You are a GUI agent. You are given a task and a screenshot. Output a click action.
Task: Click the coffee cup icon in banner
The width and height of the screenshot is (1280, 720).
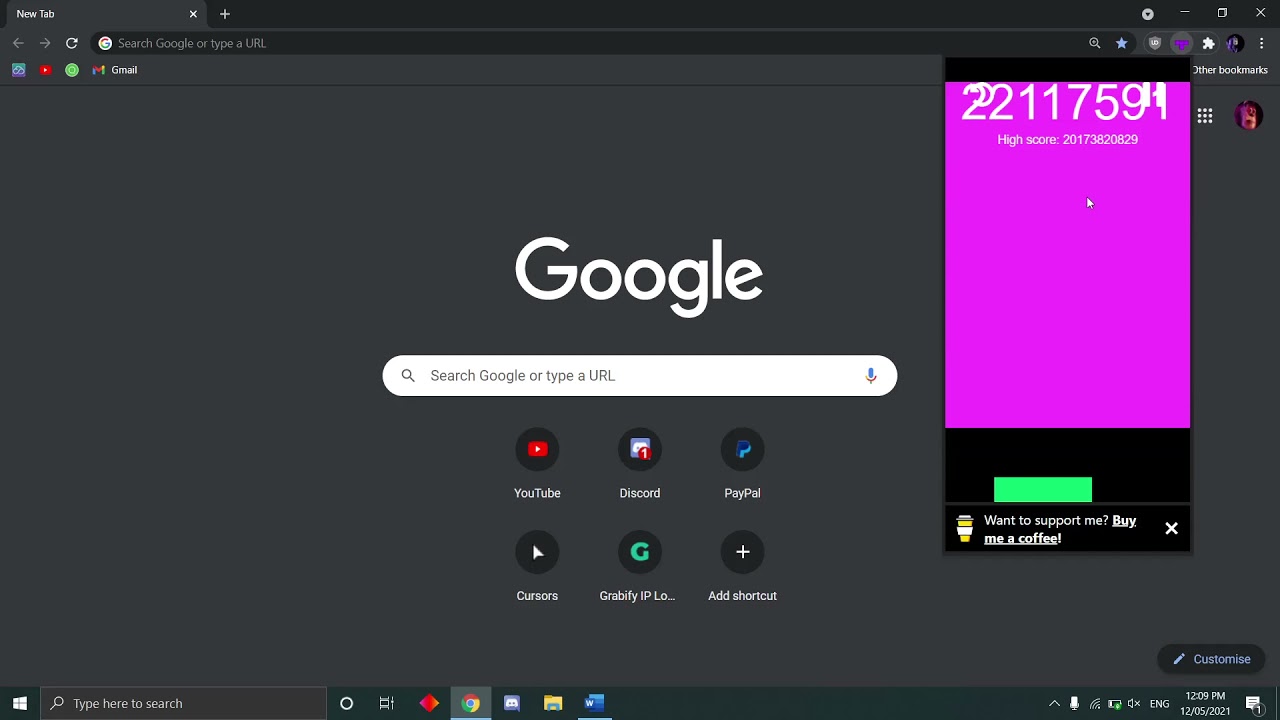(x=964, y=530)
